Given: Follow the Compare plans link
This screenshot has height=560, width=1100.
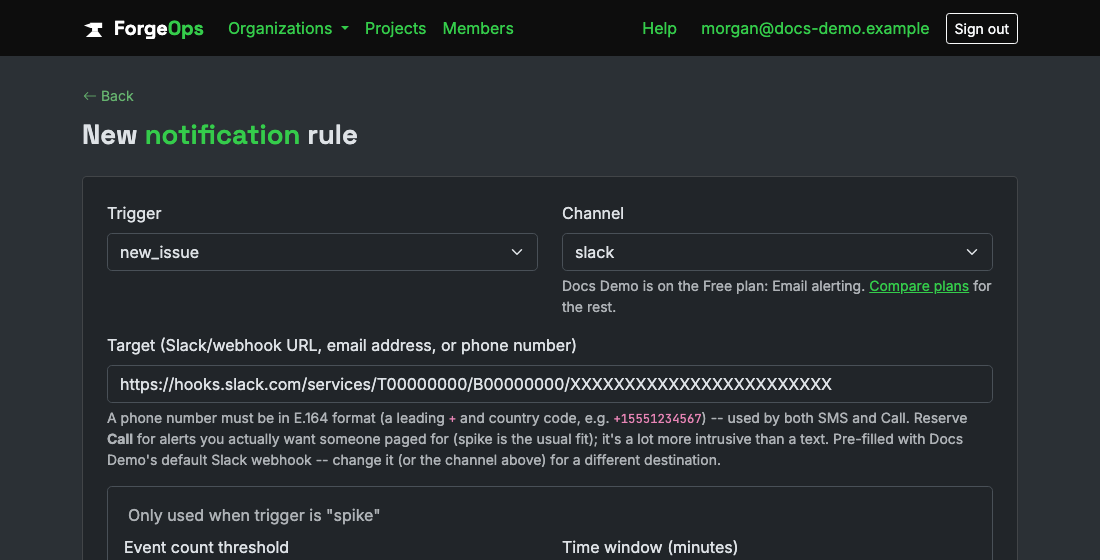Looking at the screenshot, I should [x=918, y=286].
